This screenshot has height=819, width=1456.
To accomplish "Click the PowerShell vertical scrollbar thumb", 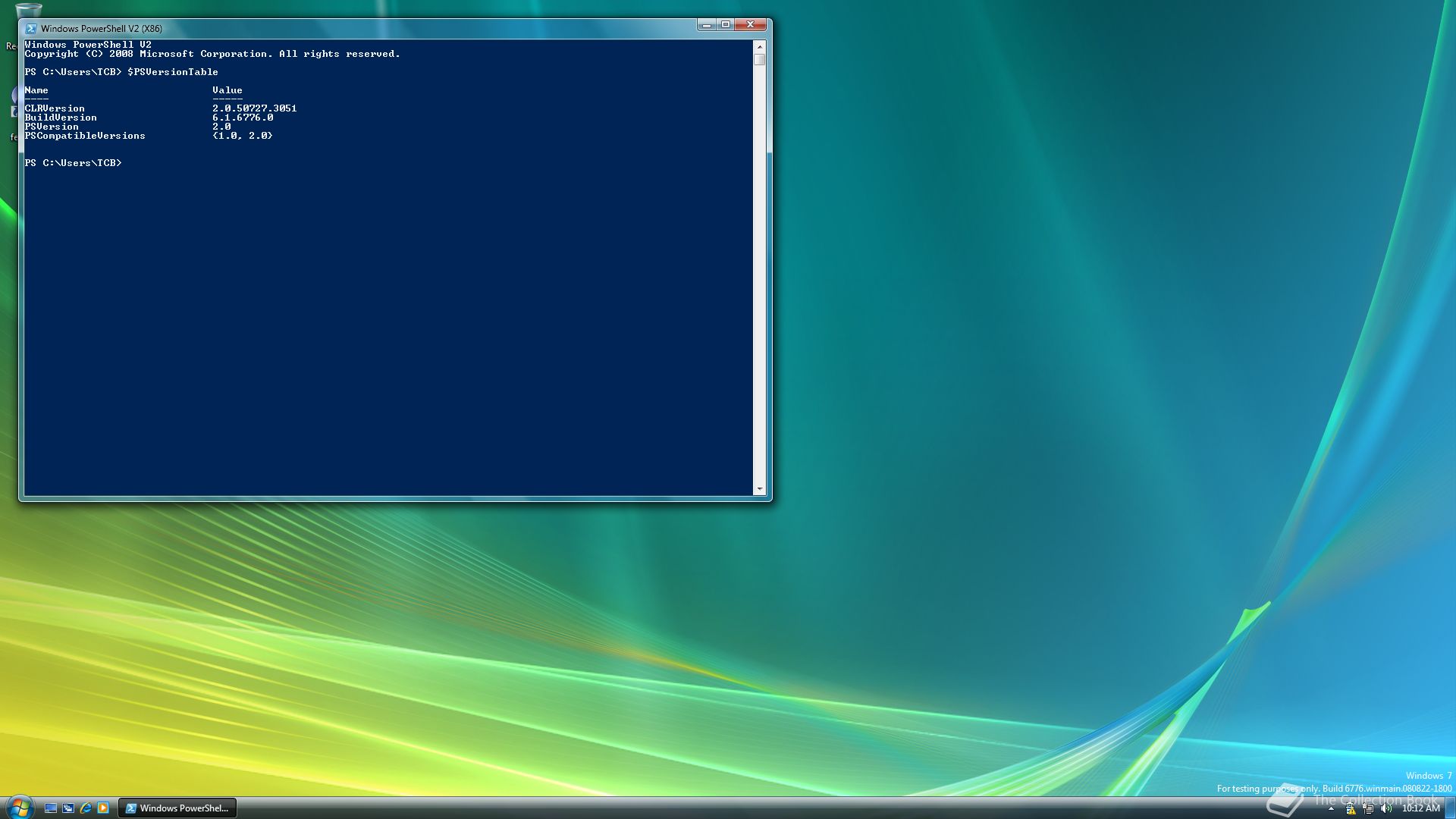I will pyautogui.click(x=760, y=59).
